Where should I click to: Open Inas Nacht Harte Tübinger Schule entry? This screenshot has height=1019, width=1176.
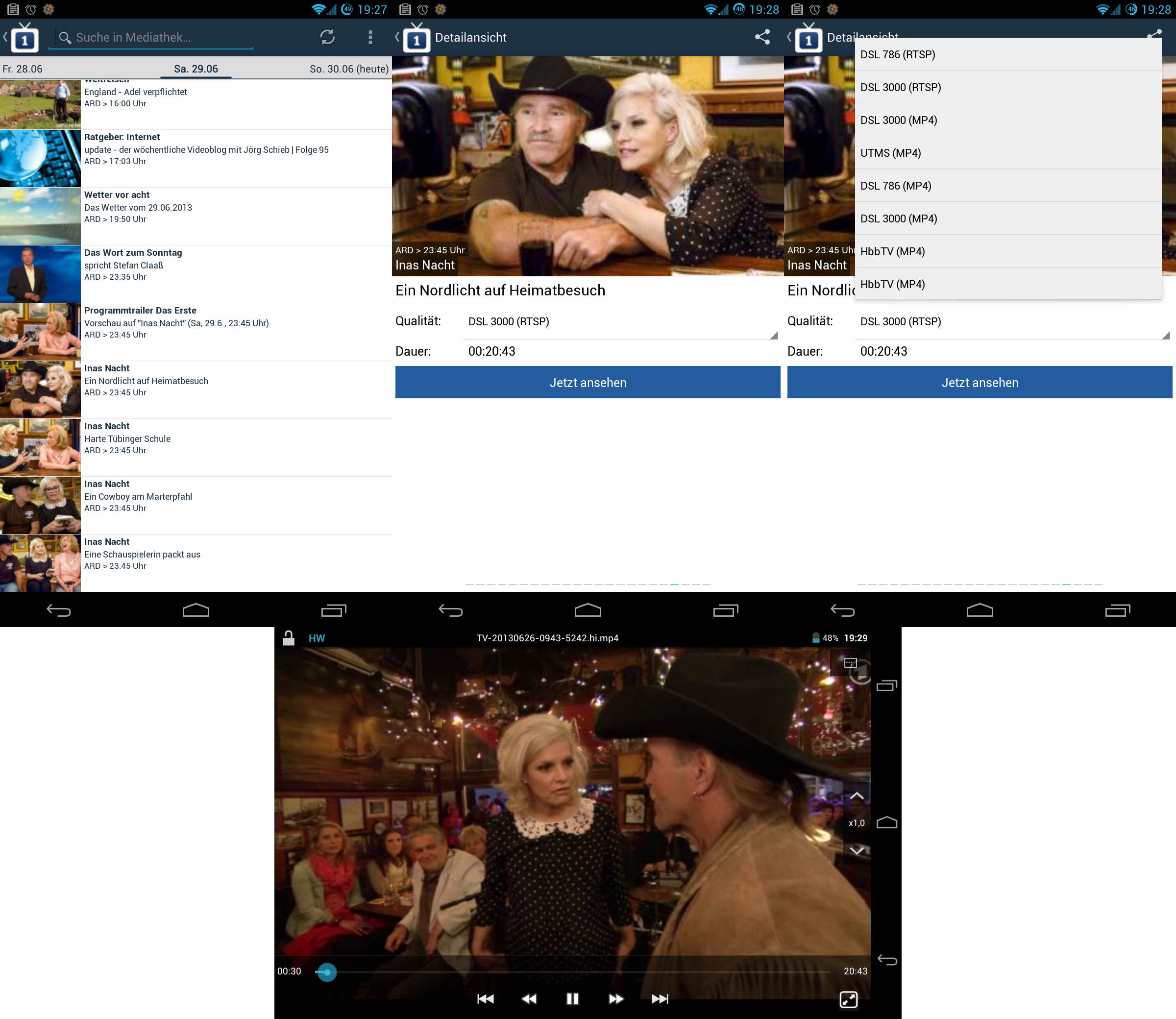point(196,447)
